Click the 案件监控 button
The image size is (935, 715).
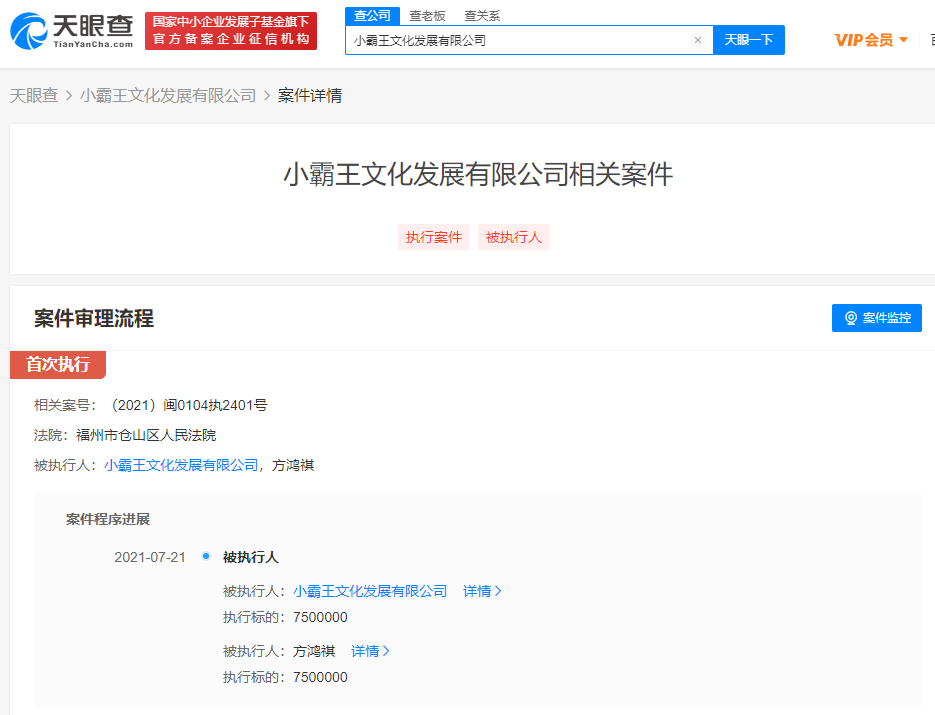876,318
